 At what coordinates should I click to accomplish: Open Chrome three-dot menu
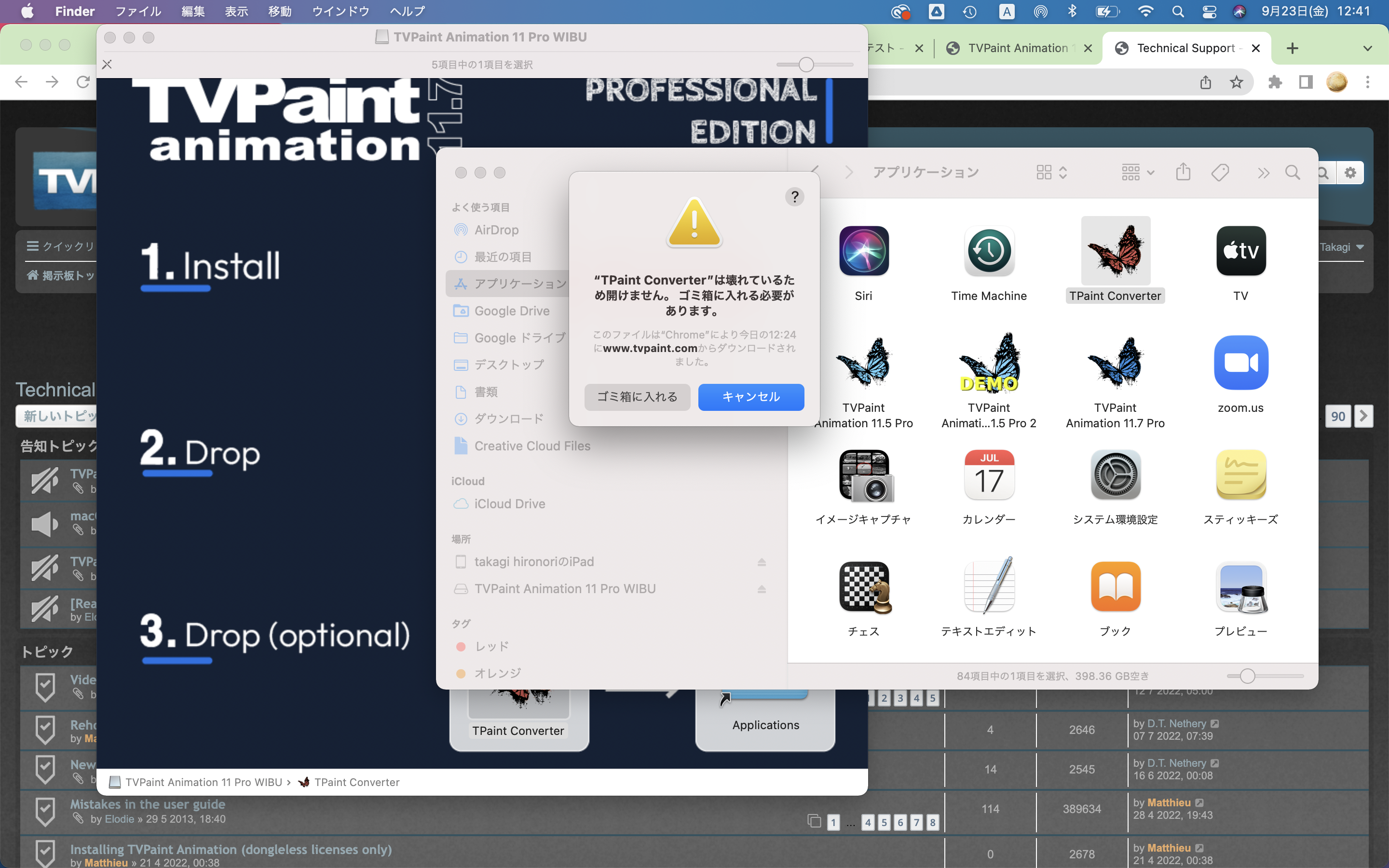tap(1368, 82)
